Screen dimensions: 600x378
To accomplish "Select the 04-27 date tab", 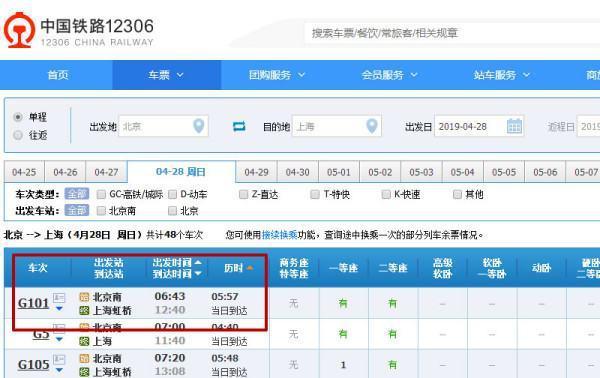I will pos(106,172).
